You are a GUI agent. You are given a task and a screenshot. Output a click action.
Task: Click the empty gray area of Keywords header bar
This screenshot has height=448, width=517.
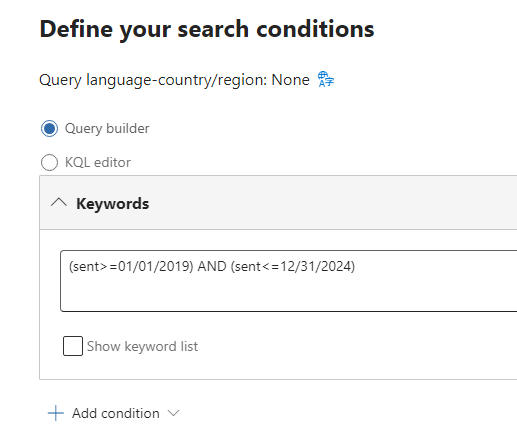pos(333,203)
